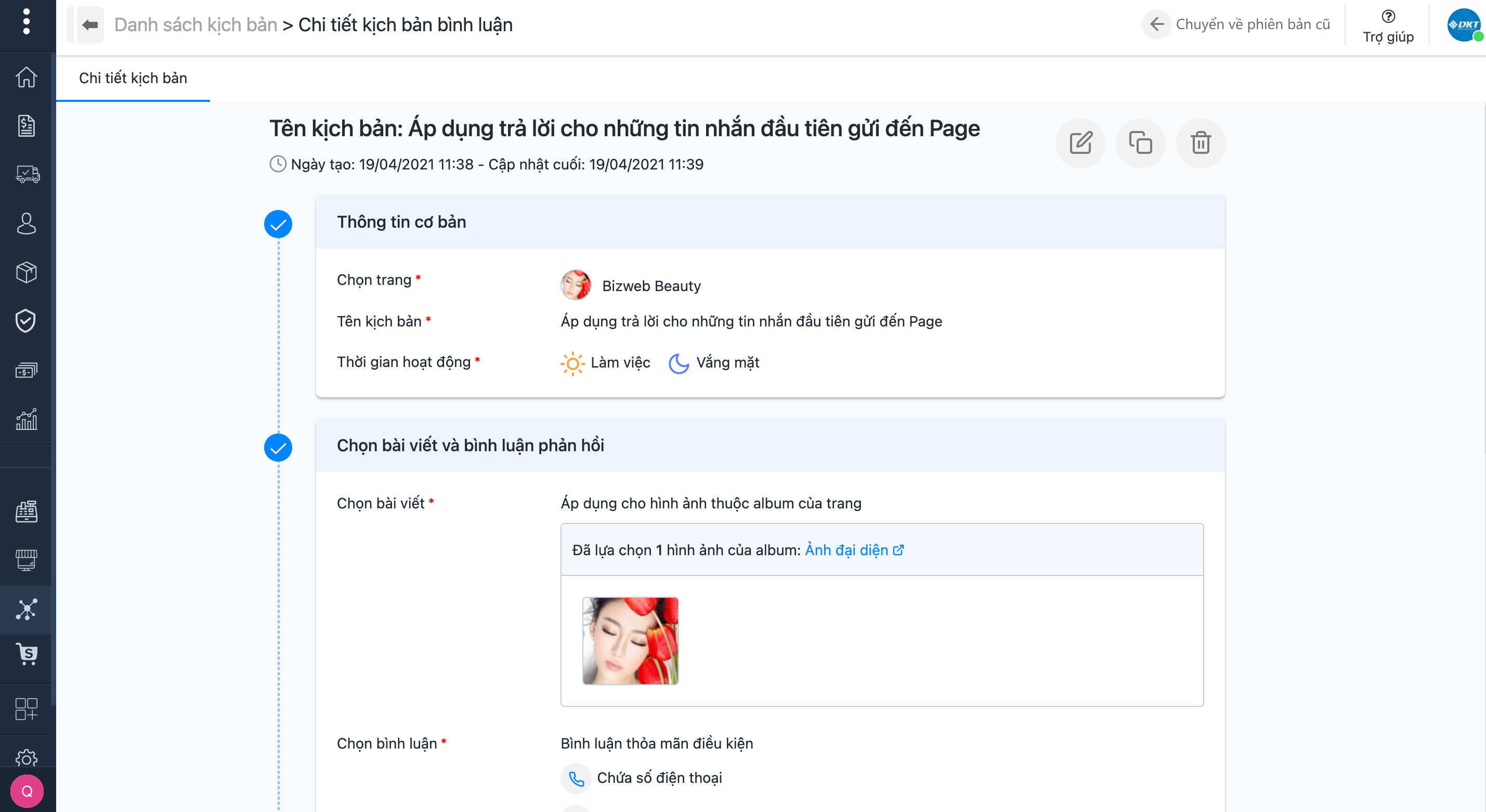Open the customers person icon in sidebar
Viewport: 1486px width, 812px height.
pos(27,223)
